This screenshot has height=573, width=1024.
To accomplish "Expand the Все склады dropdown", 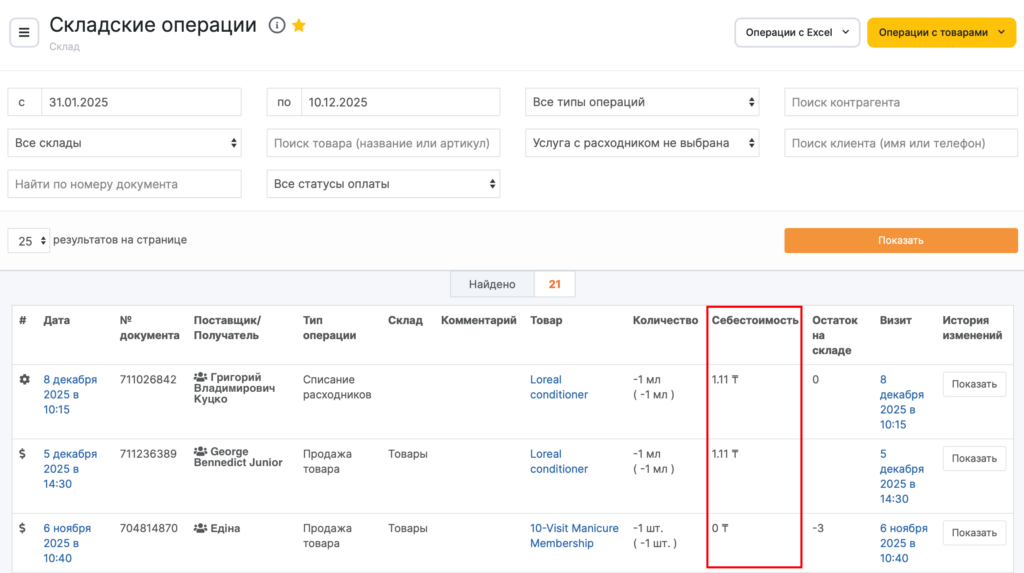I will [124, 143].
